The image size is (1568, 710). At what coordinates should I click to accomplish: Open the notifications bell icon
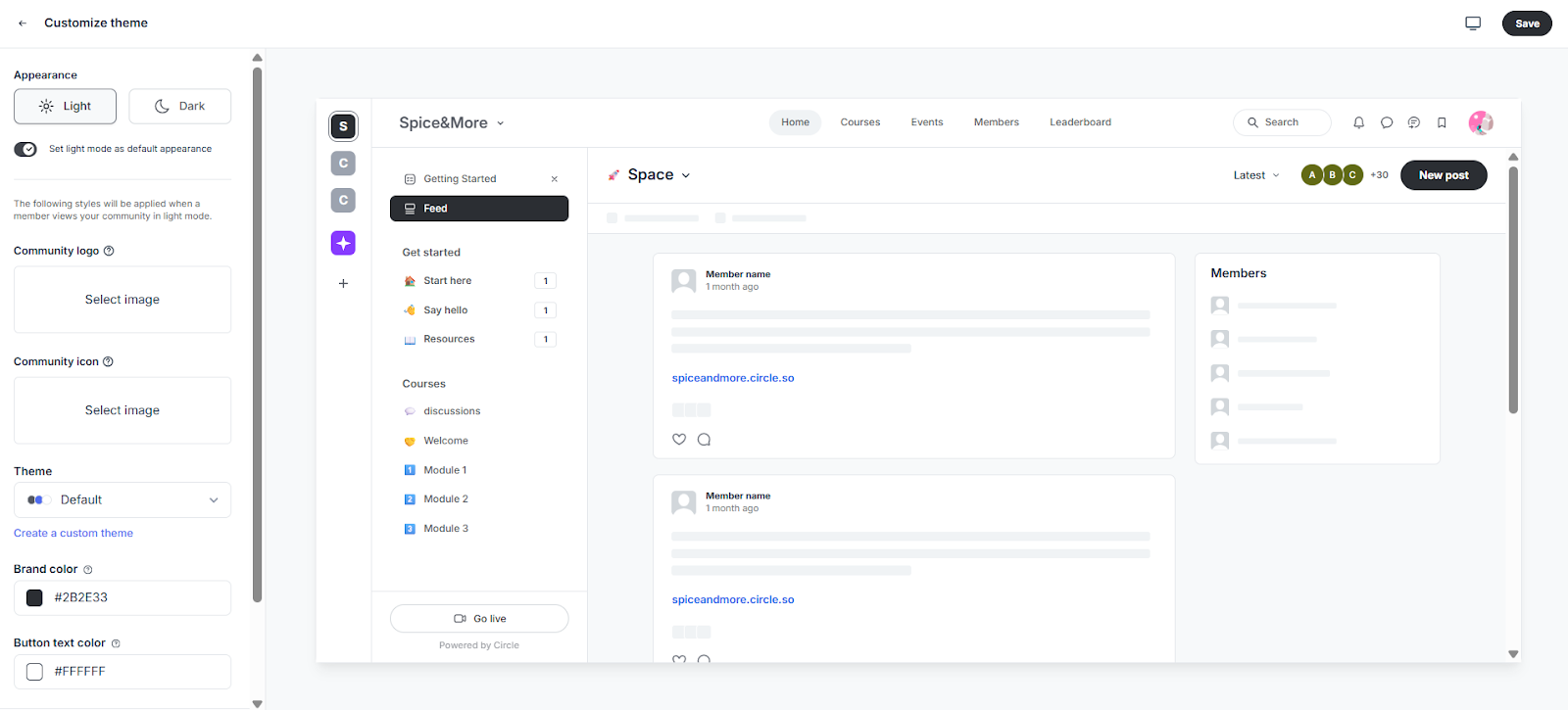click(x=1358, y=122)
